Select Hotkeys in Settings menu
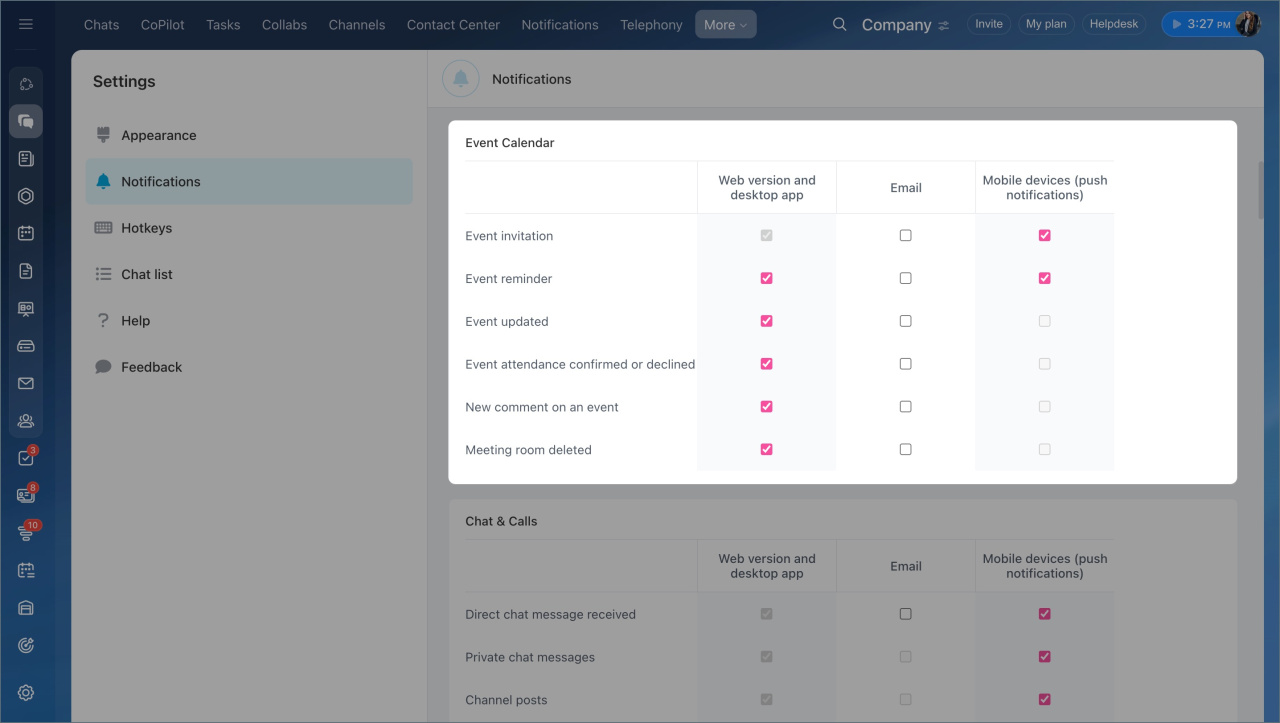This screenshot has width=1280, height=723. (x=147, y=228)
